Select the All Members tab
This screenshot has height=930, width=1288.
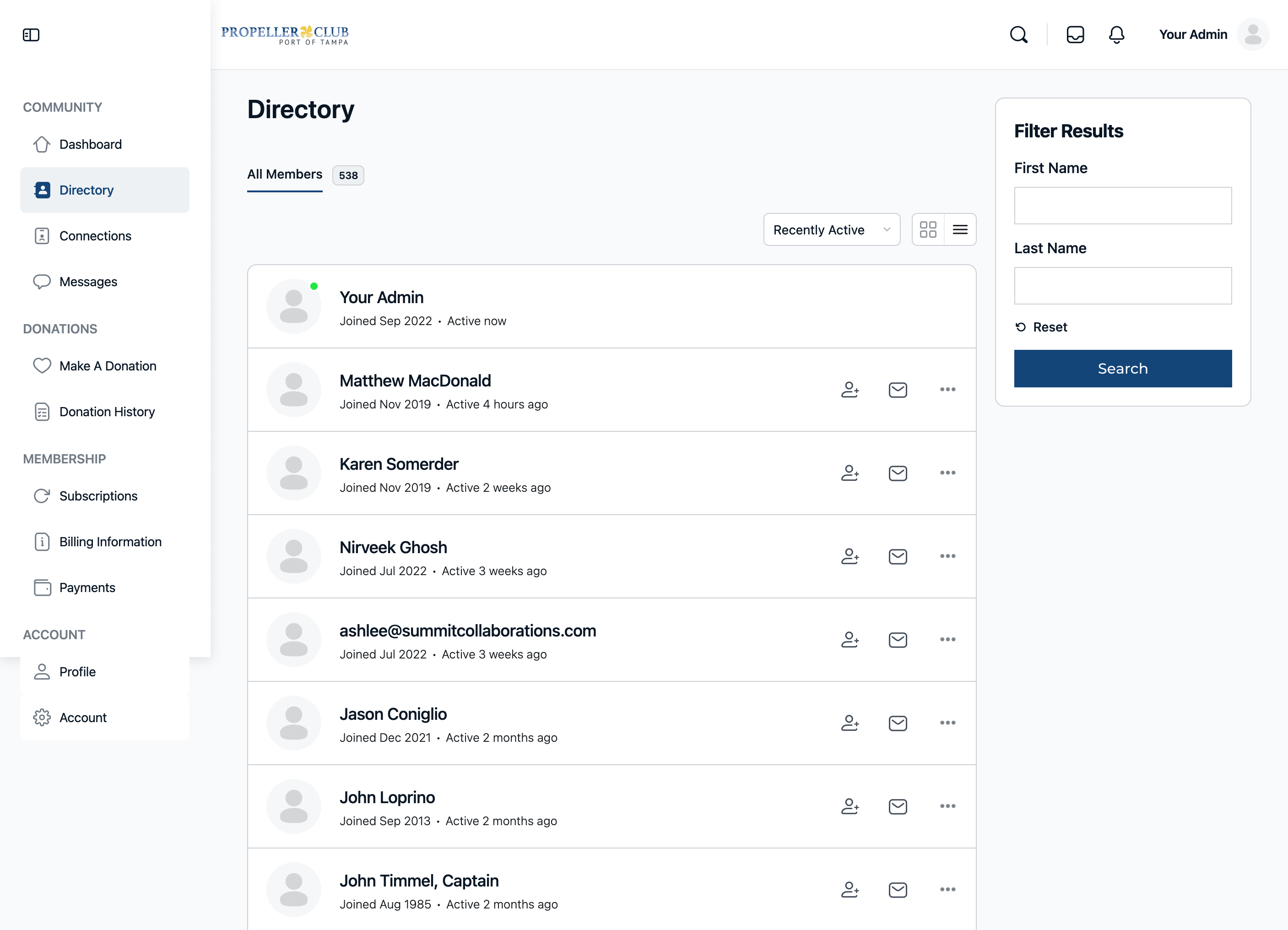pyautogui.click(x=284, y=174)
